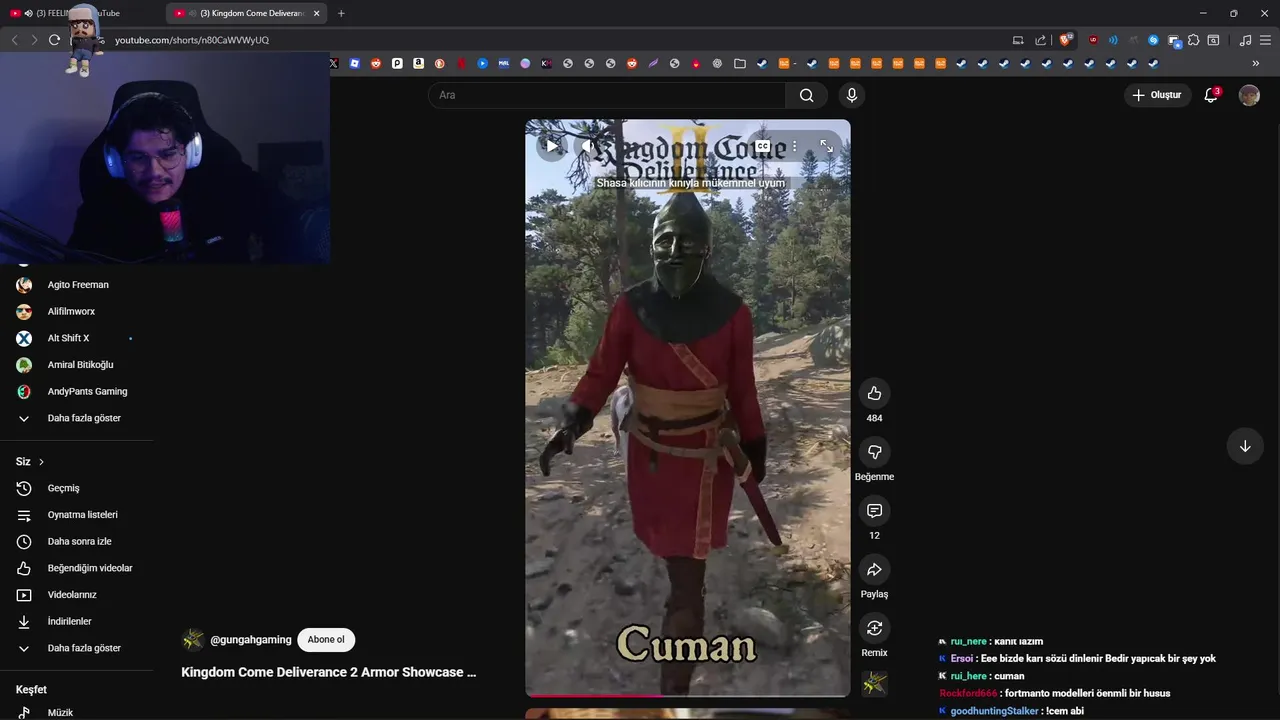Open the account avatar menu
Image resolution: width=1280 pixels, height=720 pixels.
point(1249,95)
